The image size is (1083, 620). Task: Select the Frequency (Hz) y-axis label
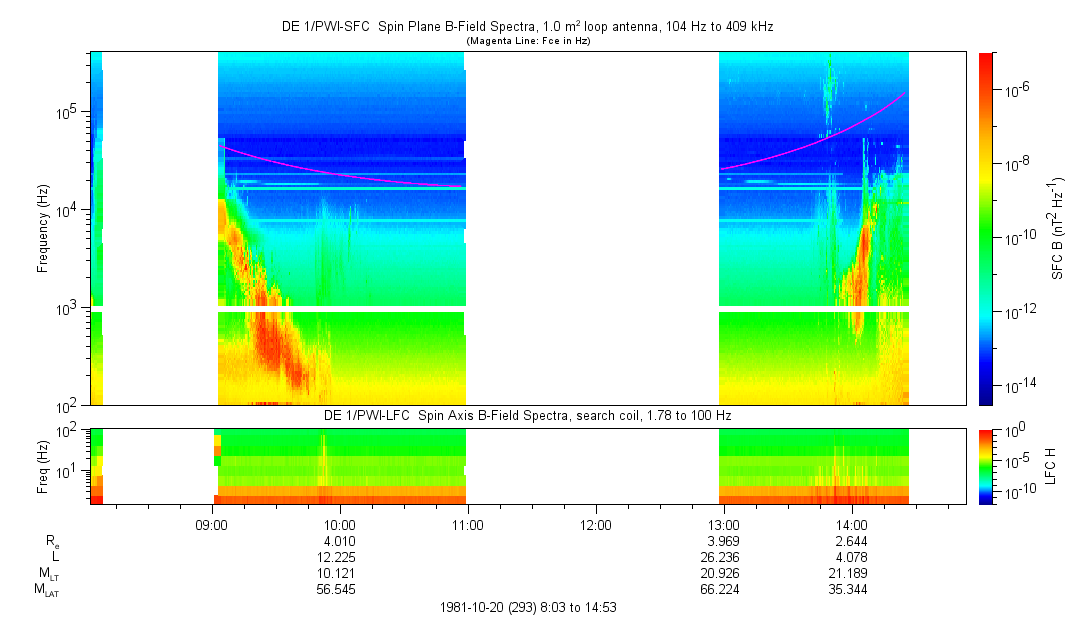click(x=43, y=228)
